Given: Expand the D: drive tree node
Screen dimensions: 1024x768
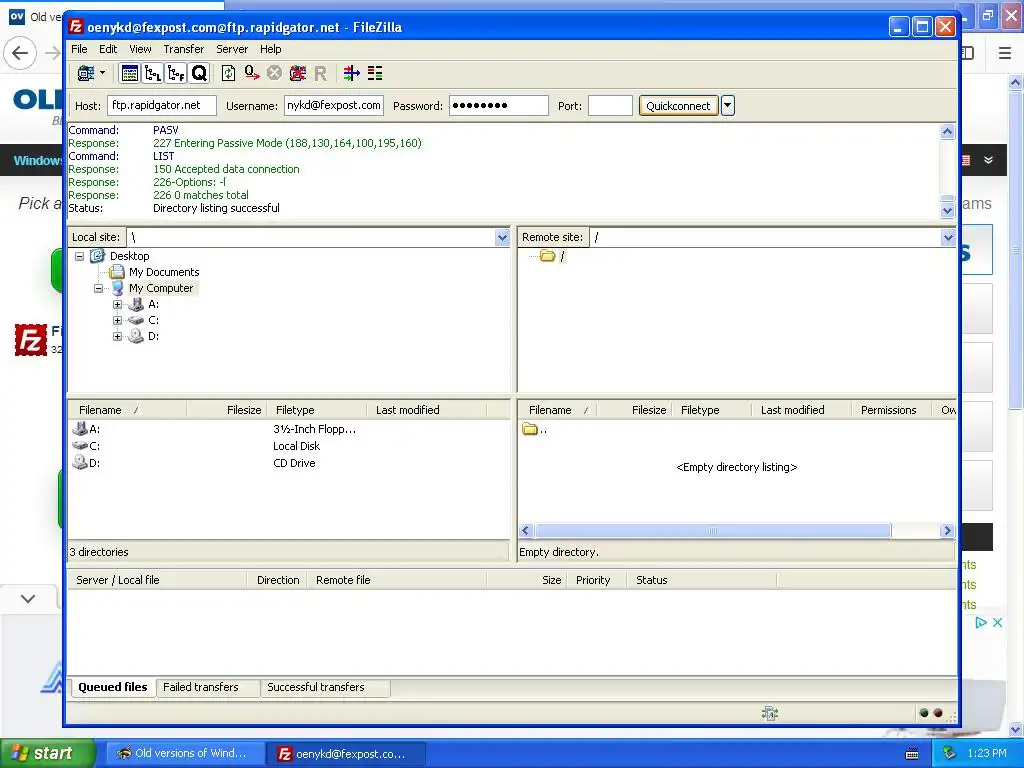Looking at the screenshot, I should tap(117, 336).
